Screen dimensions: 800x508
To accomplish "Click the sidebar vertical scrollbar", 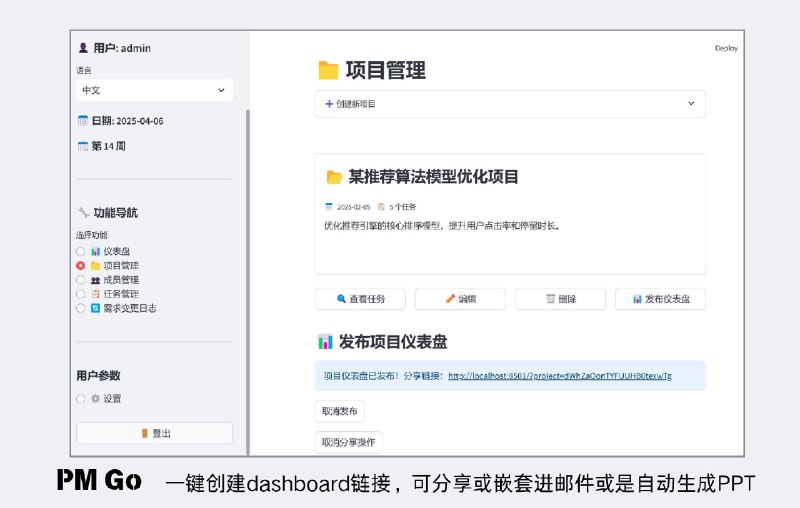I will (248, 282).
